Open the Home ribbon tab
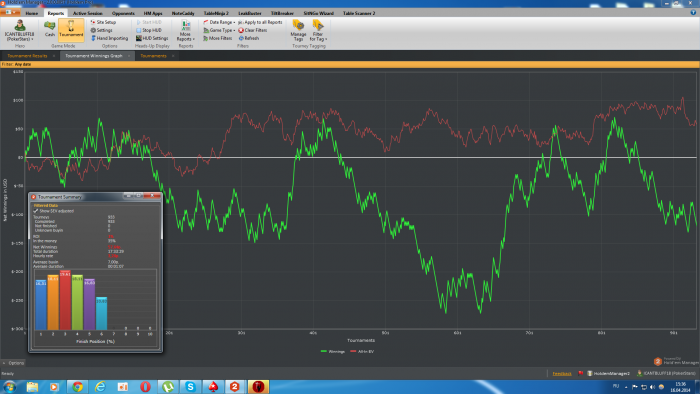The image size is (700, 394). click(32, 13)
